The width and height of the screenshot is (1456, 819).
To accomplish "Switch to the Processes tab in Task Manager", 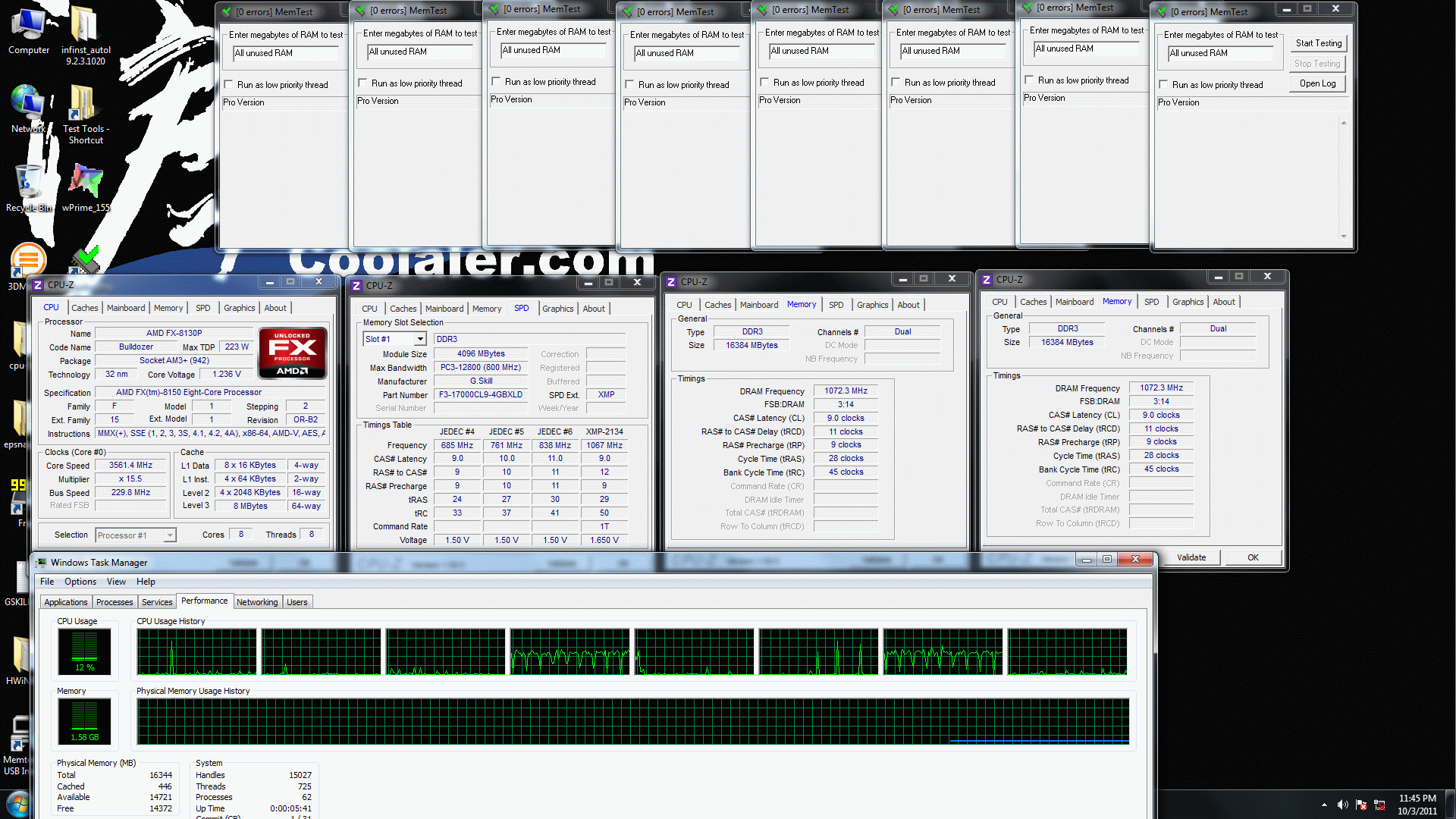I will pos(115,602).
